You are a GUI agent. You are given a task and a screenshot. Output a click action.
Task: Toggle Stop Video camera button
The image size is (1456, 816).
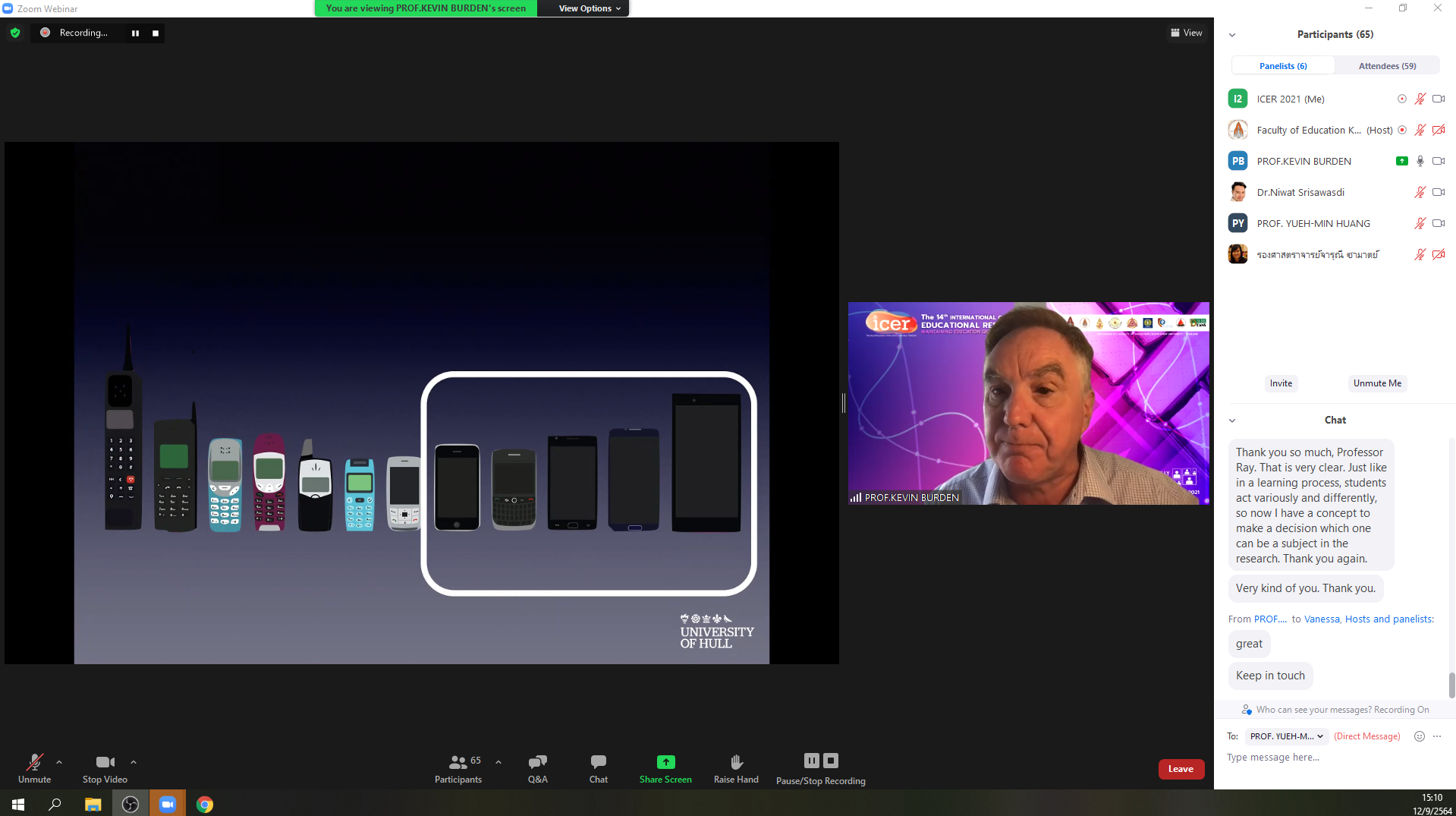pos(105,762)
